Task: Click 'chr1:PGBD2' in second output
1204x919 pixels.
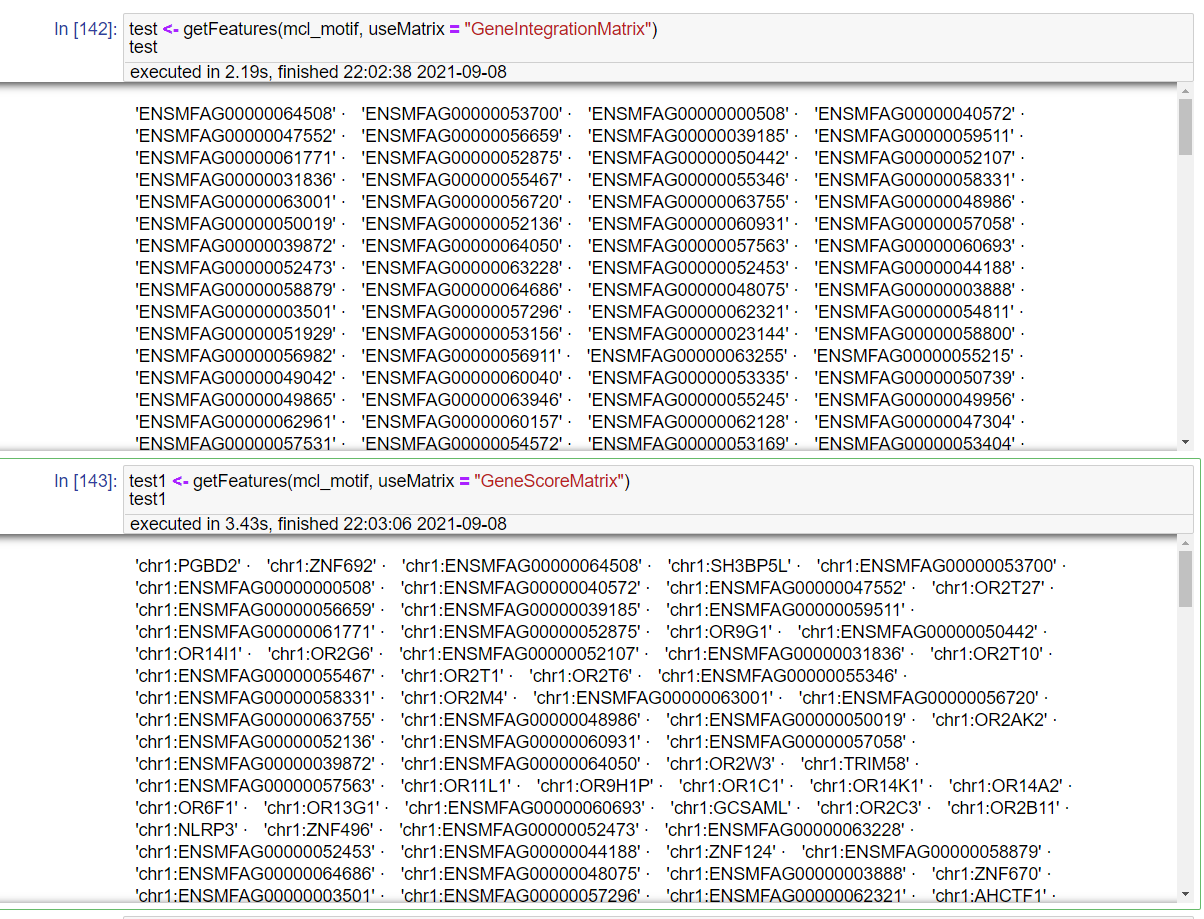Action: (x=188, y=566)
